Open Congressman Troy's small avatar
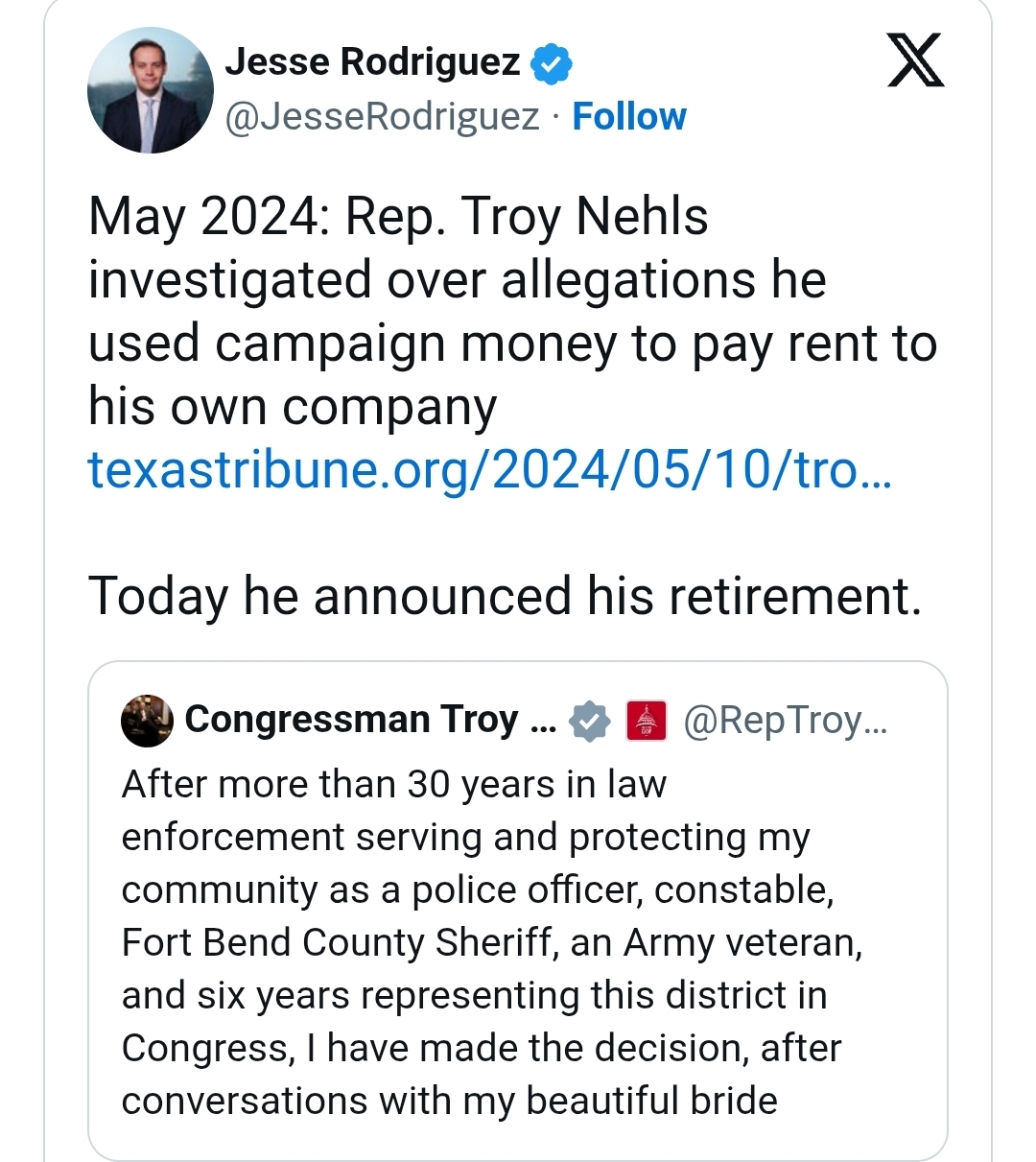 coord(147,720)
